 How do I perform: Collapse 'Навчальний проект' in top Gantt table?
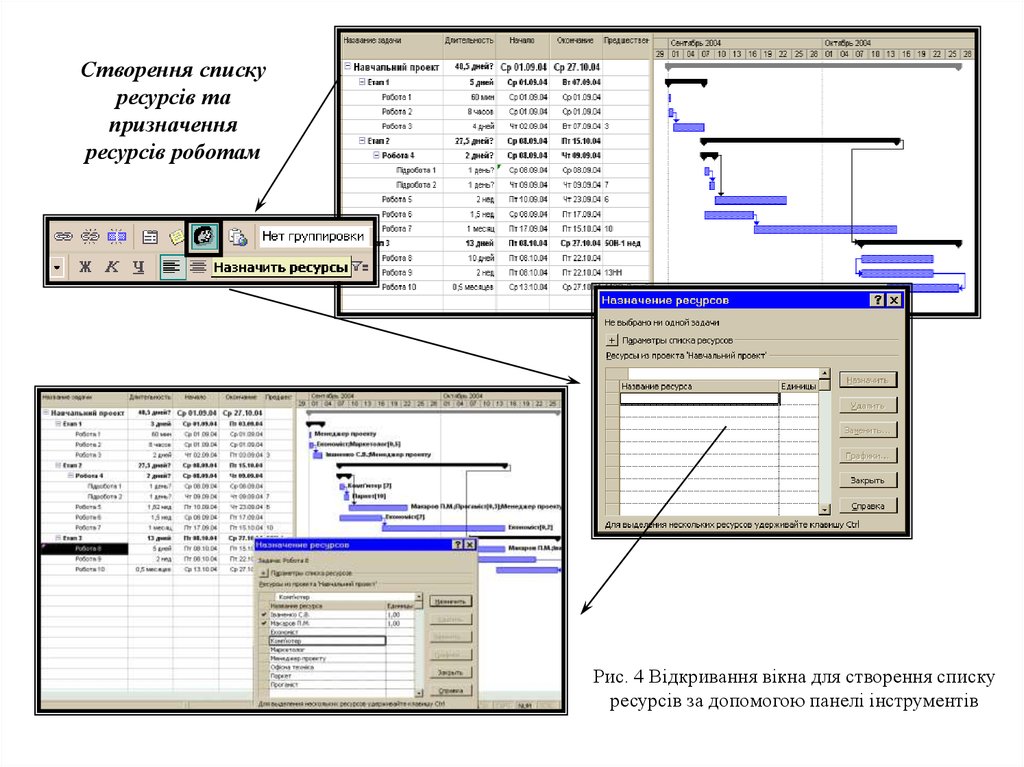point(347,67)
